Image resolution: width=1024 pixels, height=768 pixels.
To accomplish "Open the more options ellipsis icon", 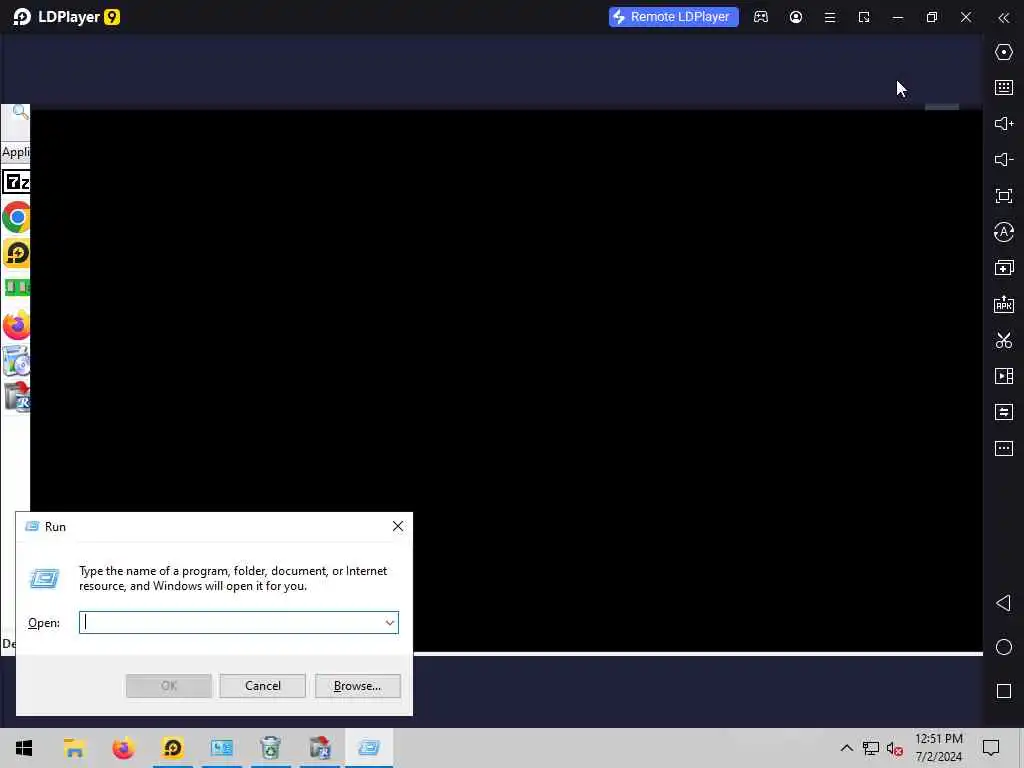I will pos(1004,449).
